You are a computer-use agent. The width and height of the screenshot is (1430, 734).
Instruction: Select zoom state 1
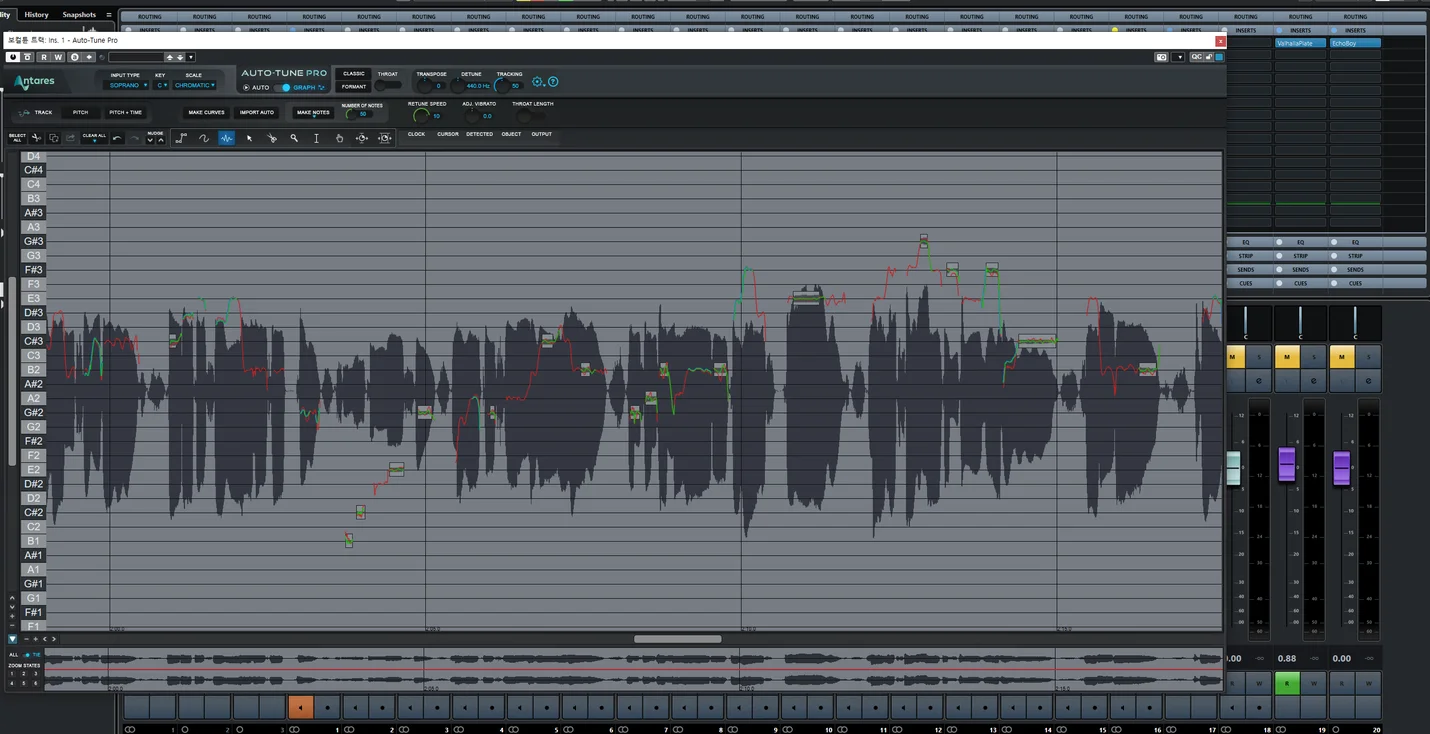(12, 673)
